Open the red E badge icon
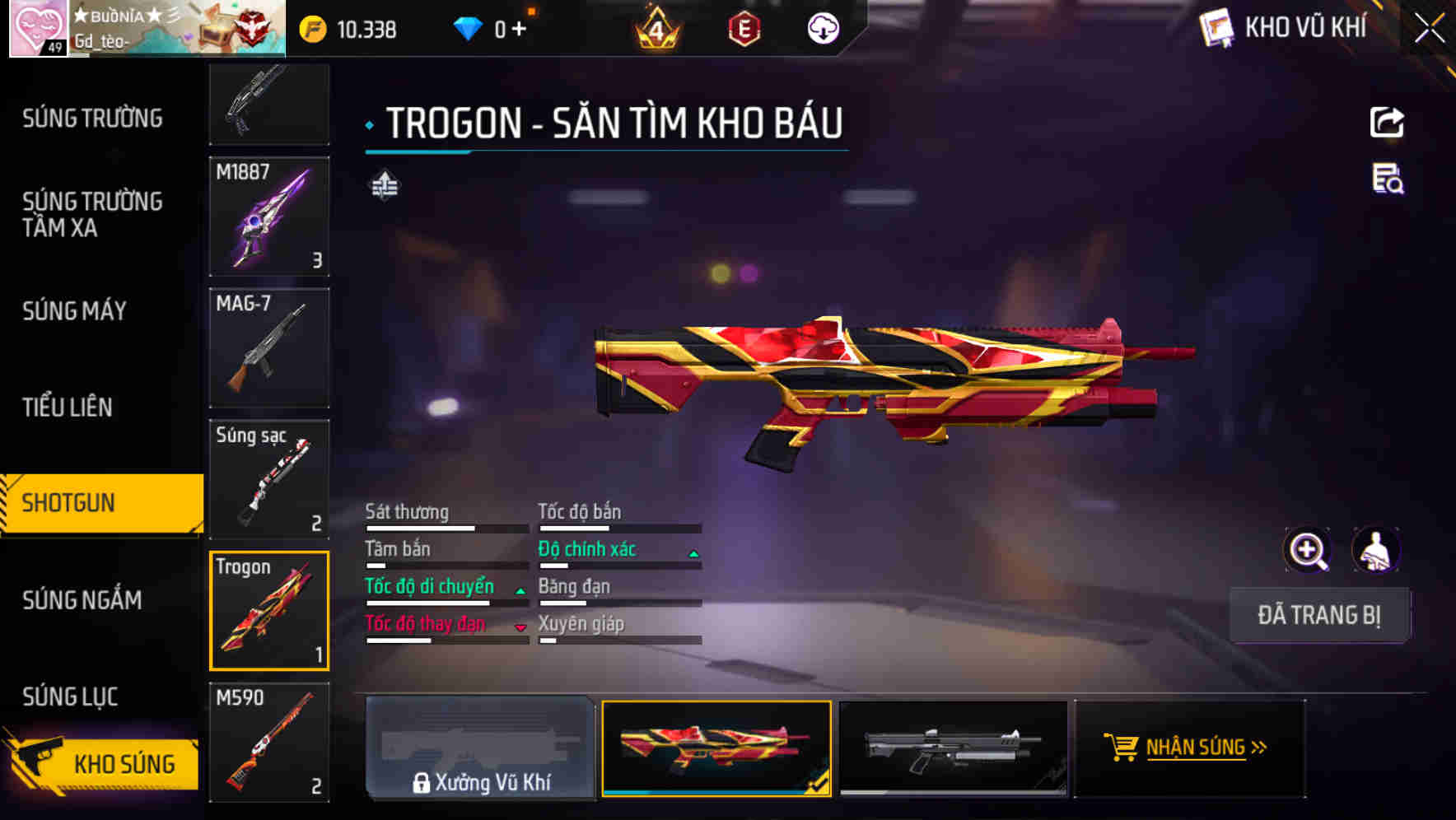This screenshot has height=820, width=1456. point(744,29)
